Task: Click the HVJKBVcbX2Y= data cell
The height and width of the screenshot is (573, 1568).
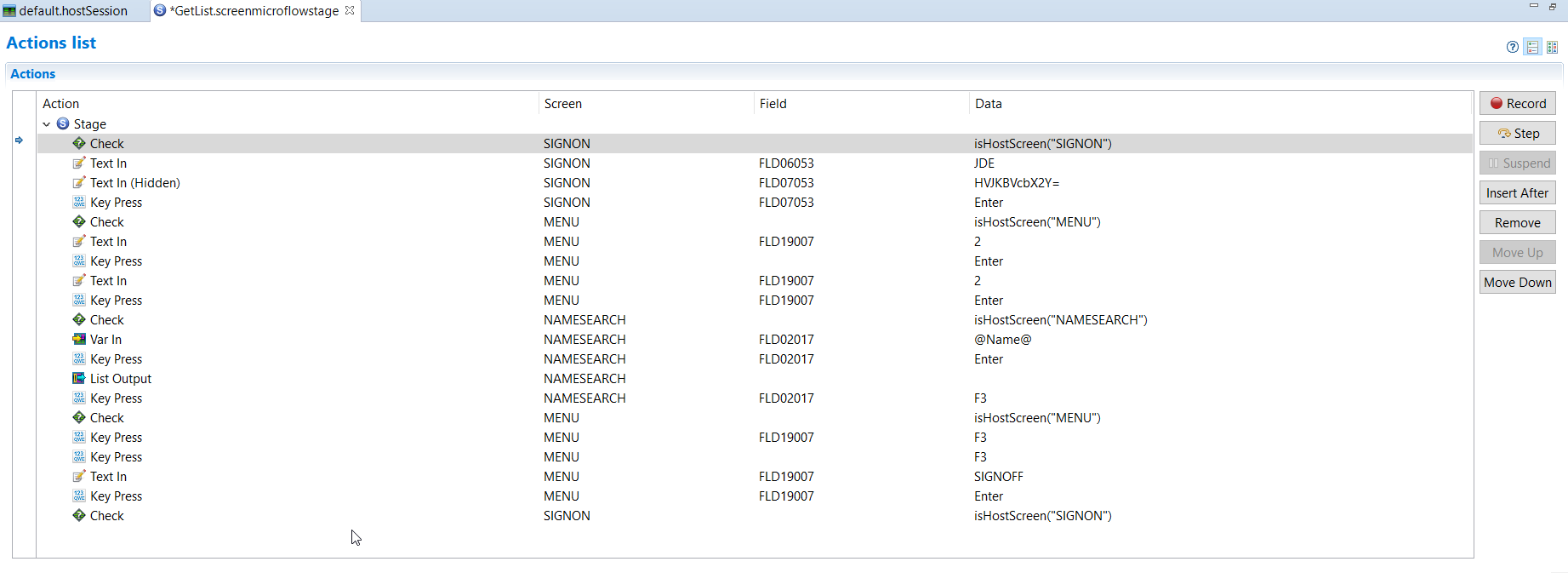Action: (1017, 182)
